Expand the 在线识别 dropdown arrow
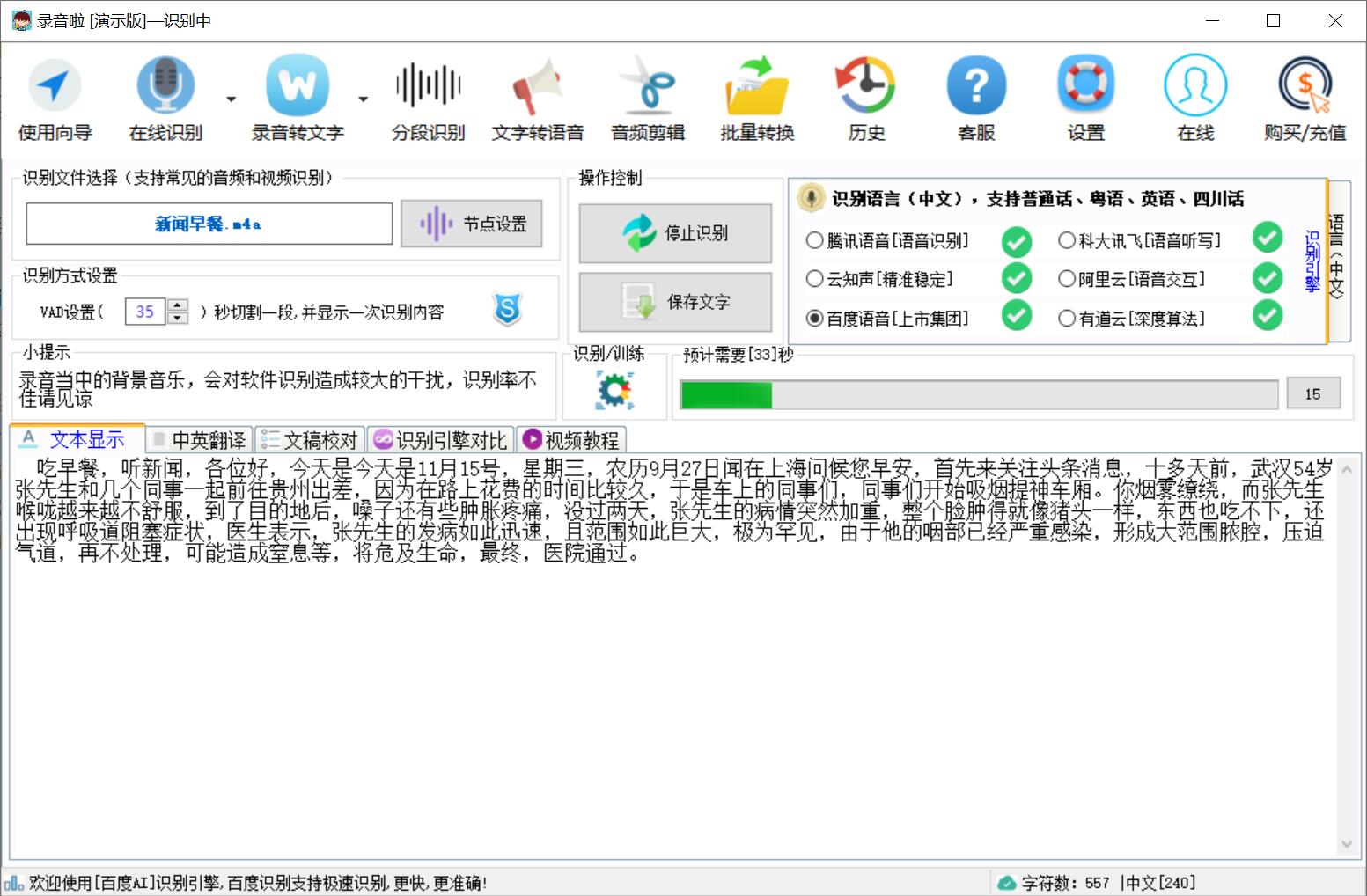This screenshot has height=896, width=1367. [231, 99]
